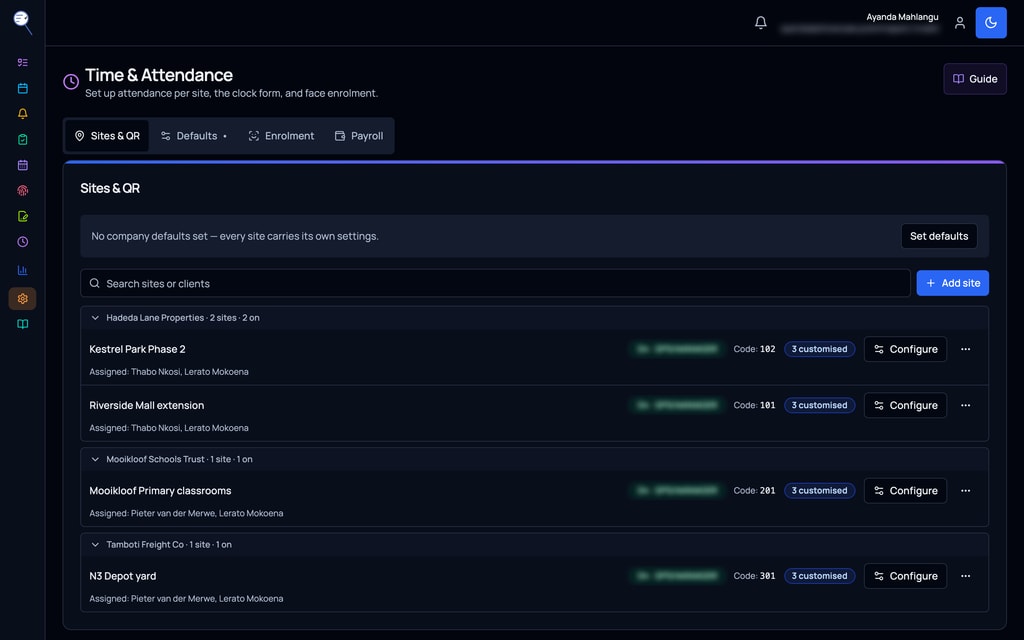Click the Add site button
1024x640 pixels.
(x=952, y=283)
